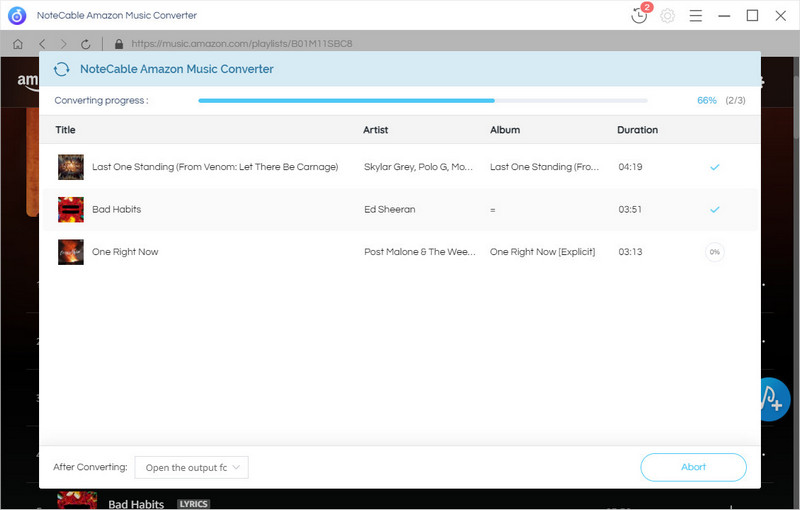
Task: Click the Last One Standing completed checkmark
Action: 714,167
